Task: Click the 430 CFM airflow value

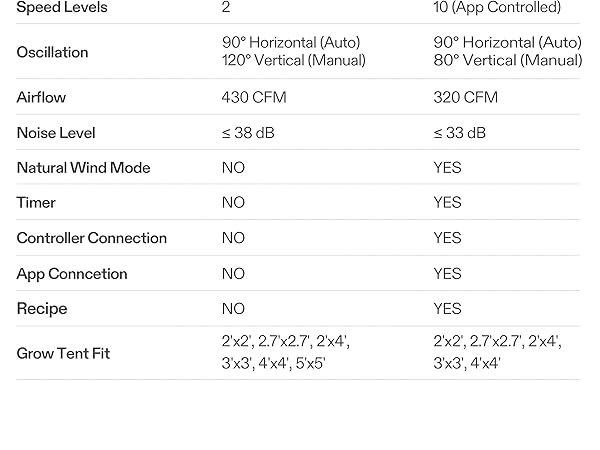Action: click(x=249, y=98)
